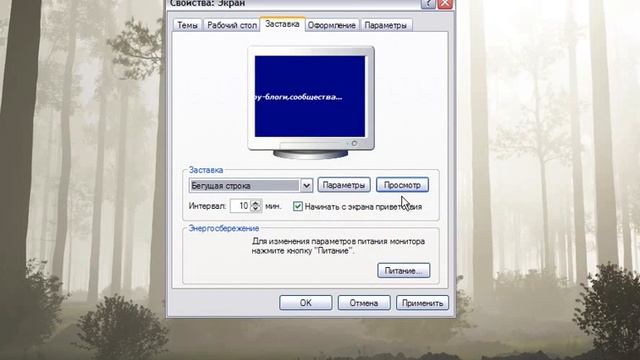Preview screensaver with Просмотр button
This screenshot has width=640, height=360.
[x=402, y=185]
